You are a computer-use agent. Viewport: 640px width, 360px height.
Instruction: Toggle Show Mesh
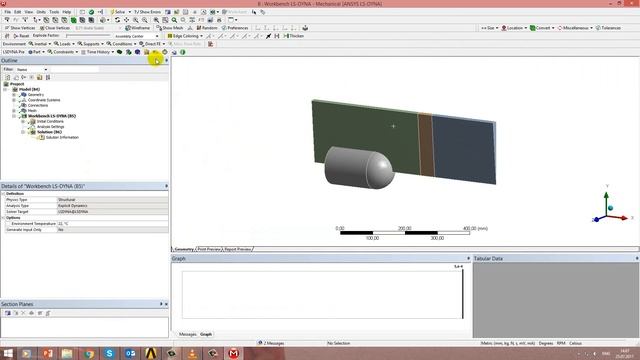point(170,28)
